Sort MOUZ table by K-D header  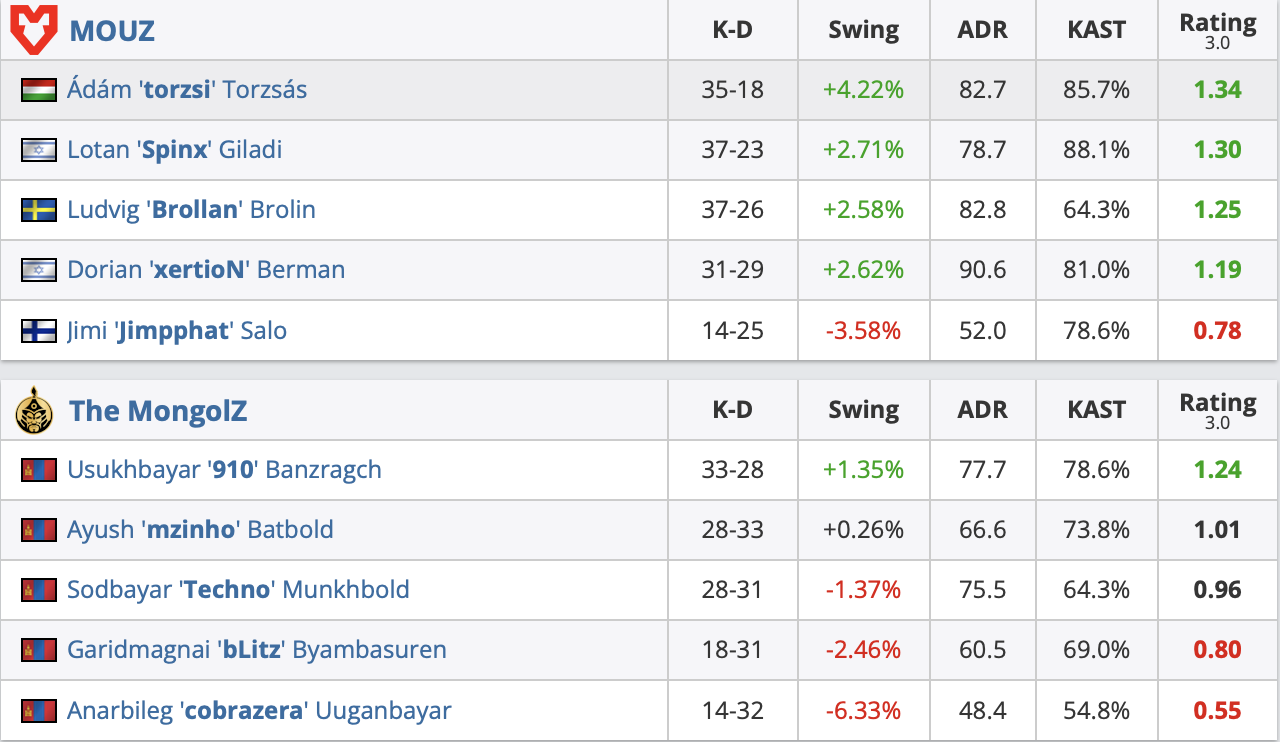(x=732, y=30)
